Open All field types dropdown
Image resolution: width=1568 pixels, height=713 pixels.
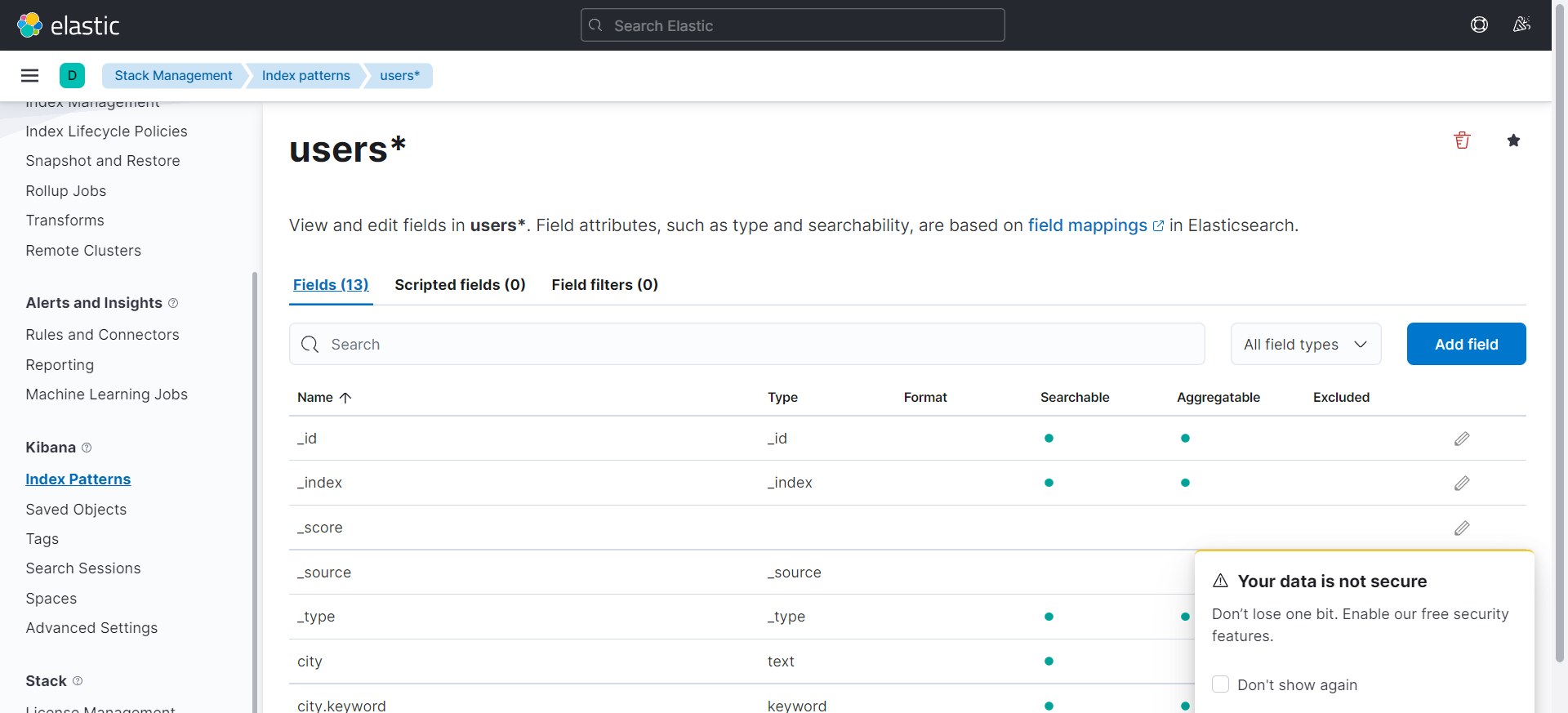click(x=1306, y=344)
